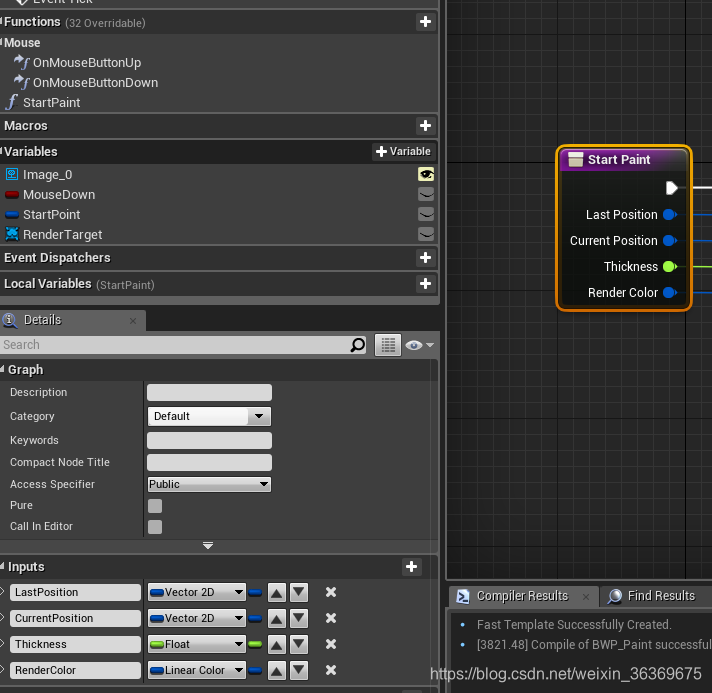This screenshot has height=693, width=712.
Task: Select the Image_0 variable
Action: [x=47, y=175]
